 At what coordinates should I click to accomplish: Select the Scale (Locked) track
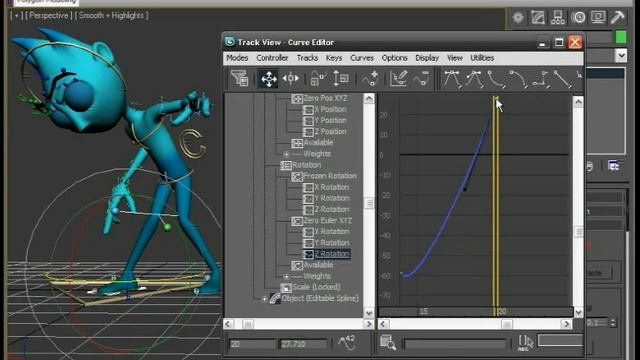(316, 287)
